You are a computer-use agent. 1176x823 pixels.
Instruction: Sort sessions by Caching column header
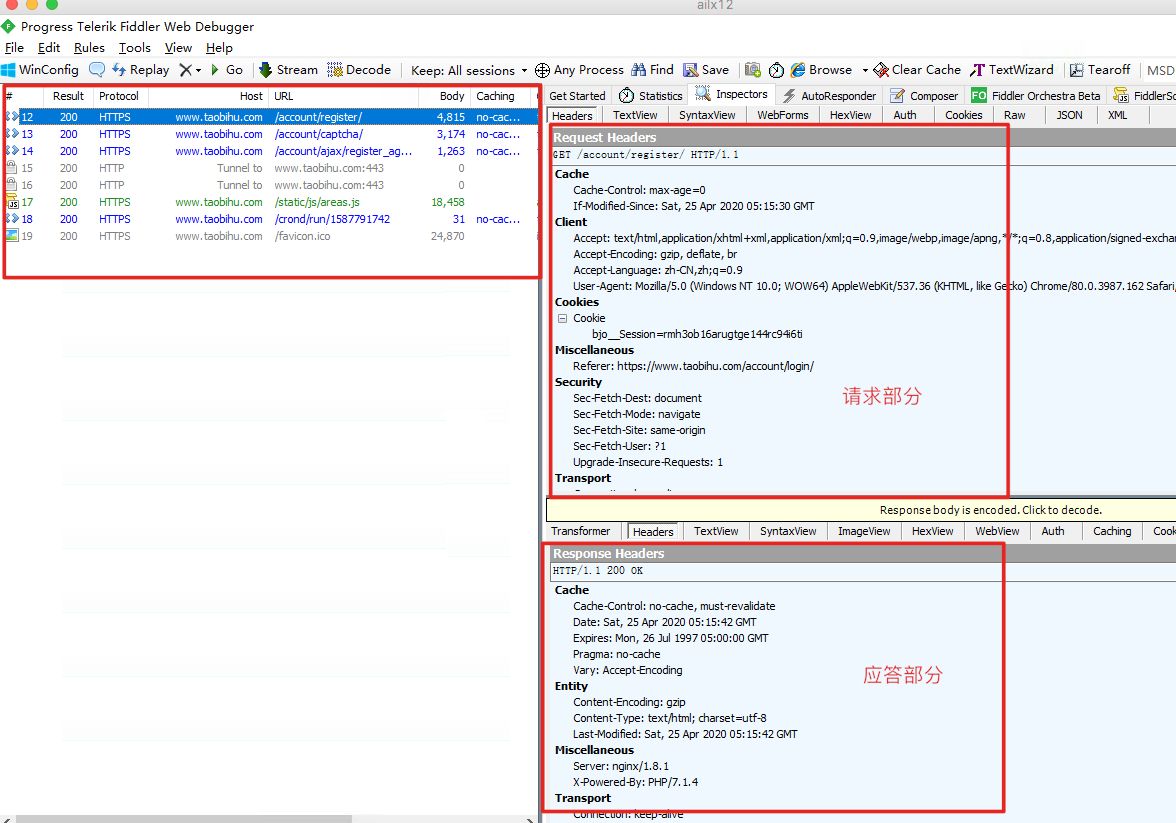(x=500, y=96)
